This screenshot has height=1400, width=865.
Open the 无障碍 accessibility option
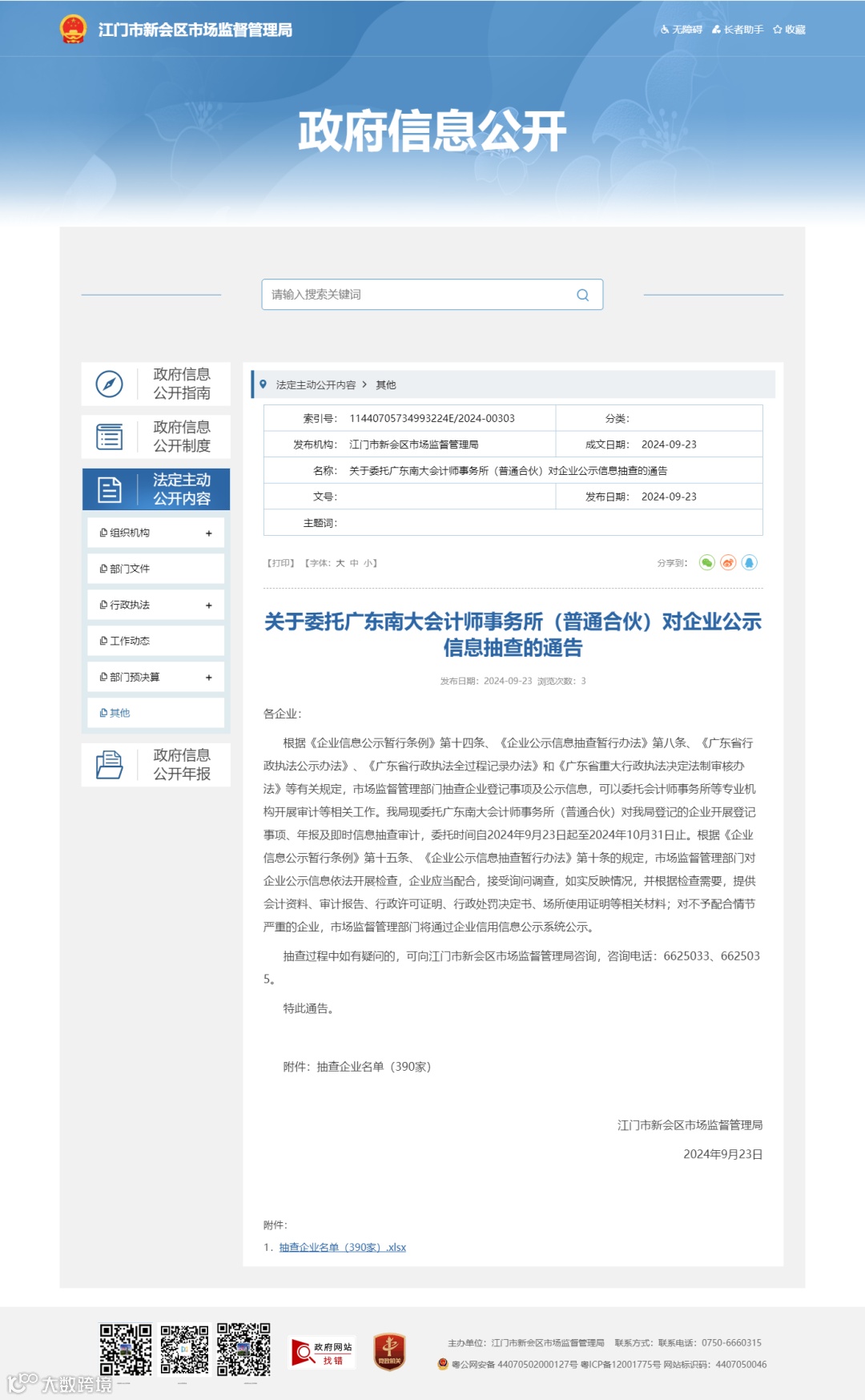pyautogui.click(x=682, y=30)
